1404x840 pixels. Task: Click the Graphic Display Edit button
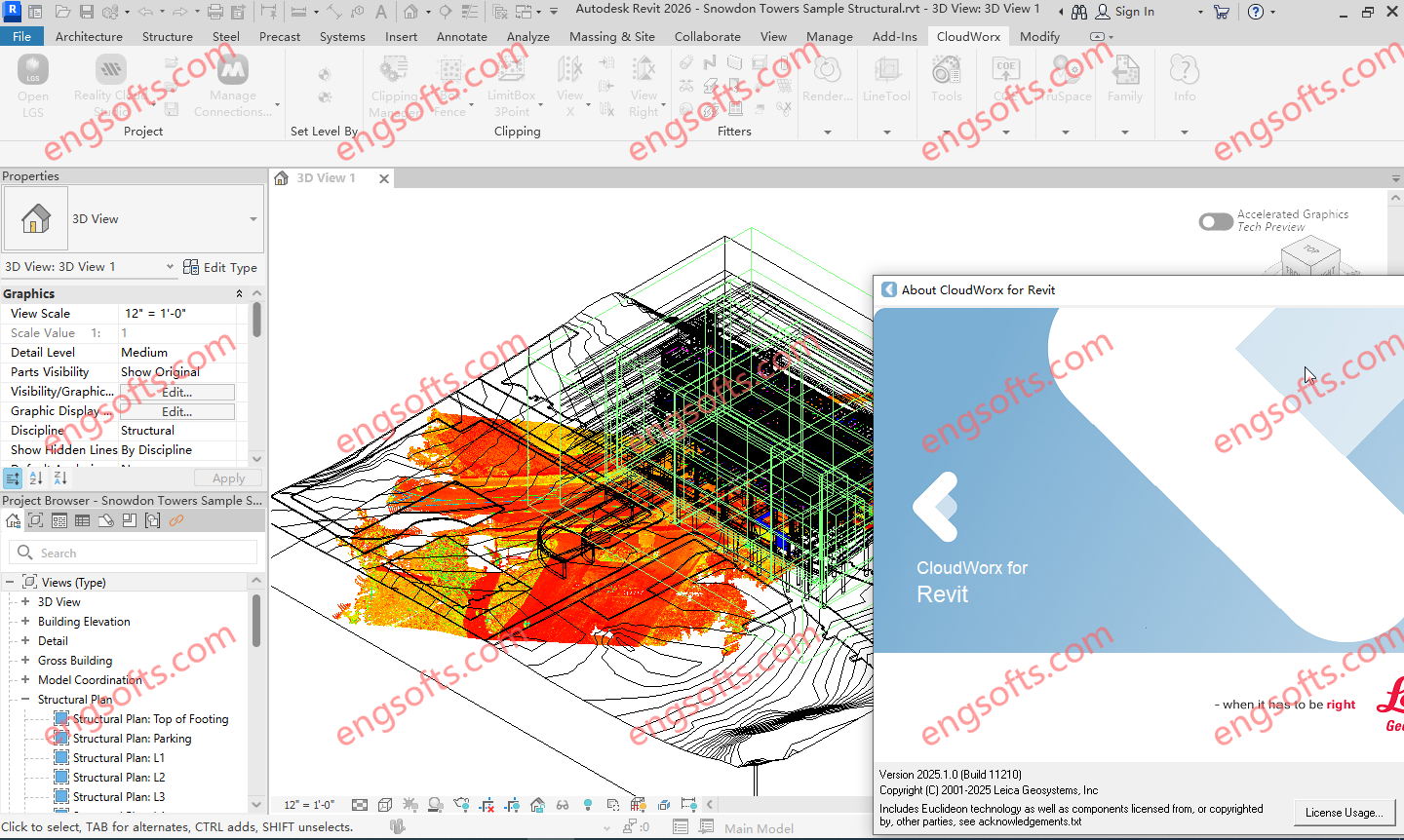177,411
